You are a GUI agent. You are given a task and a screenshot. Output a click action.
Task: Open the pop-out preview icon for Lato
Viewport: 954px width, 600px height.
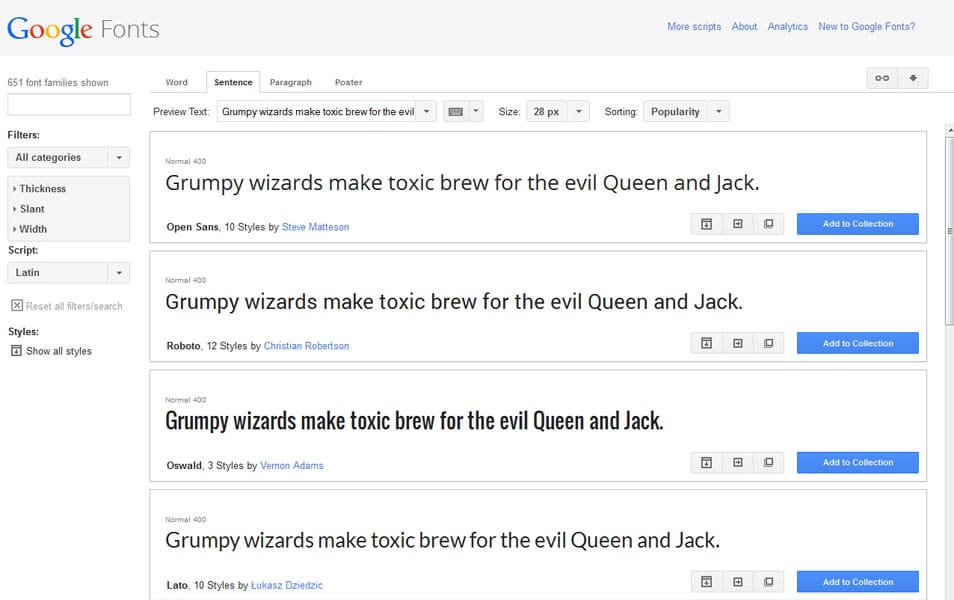point(768,581)
